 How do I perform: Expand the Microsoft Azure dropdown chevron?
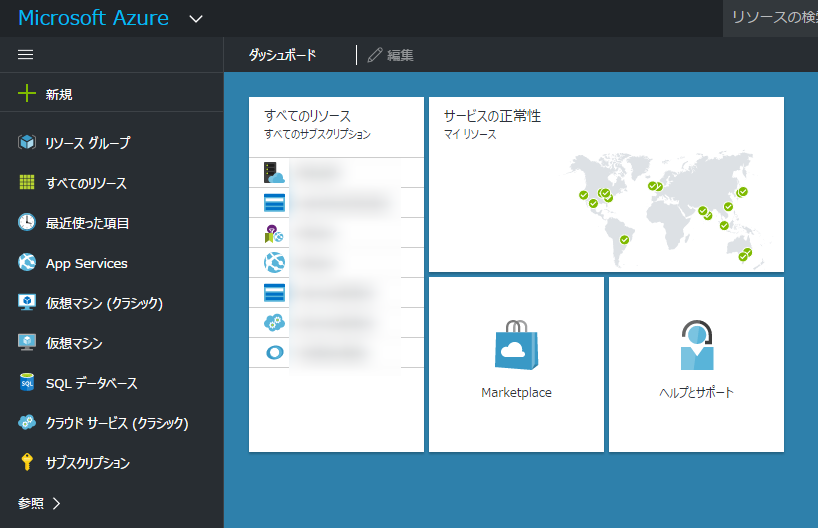coord(196,19)
